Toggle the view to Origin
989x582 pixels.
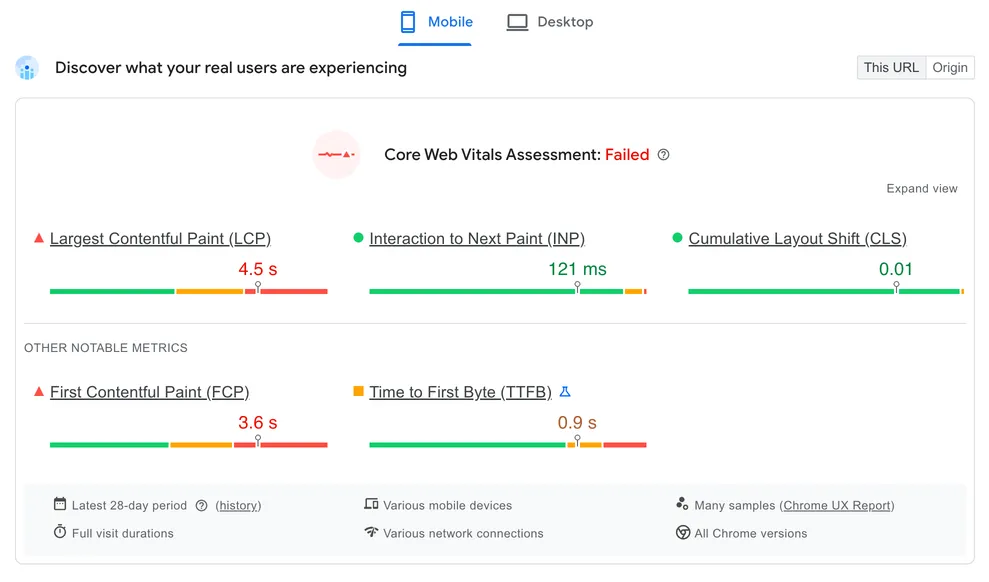click(949, 67)
